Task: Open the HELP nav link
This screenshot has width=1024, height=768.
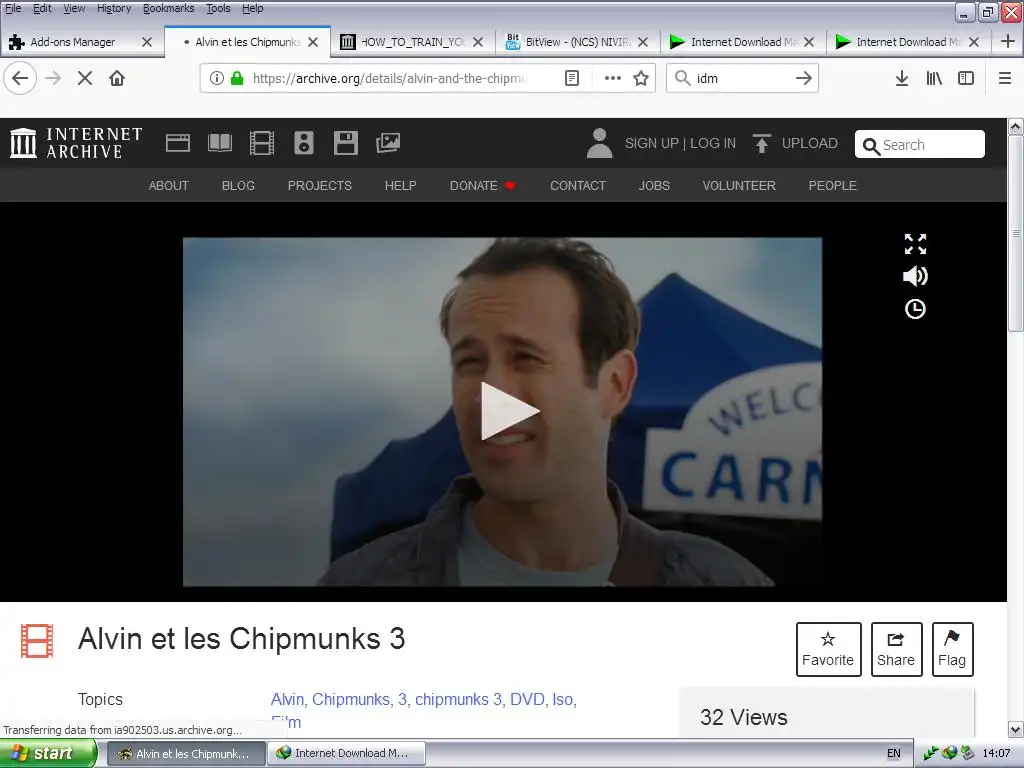Action: click(400, 185)
